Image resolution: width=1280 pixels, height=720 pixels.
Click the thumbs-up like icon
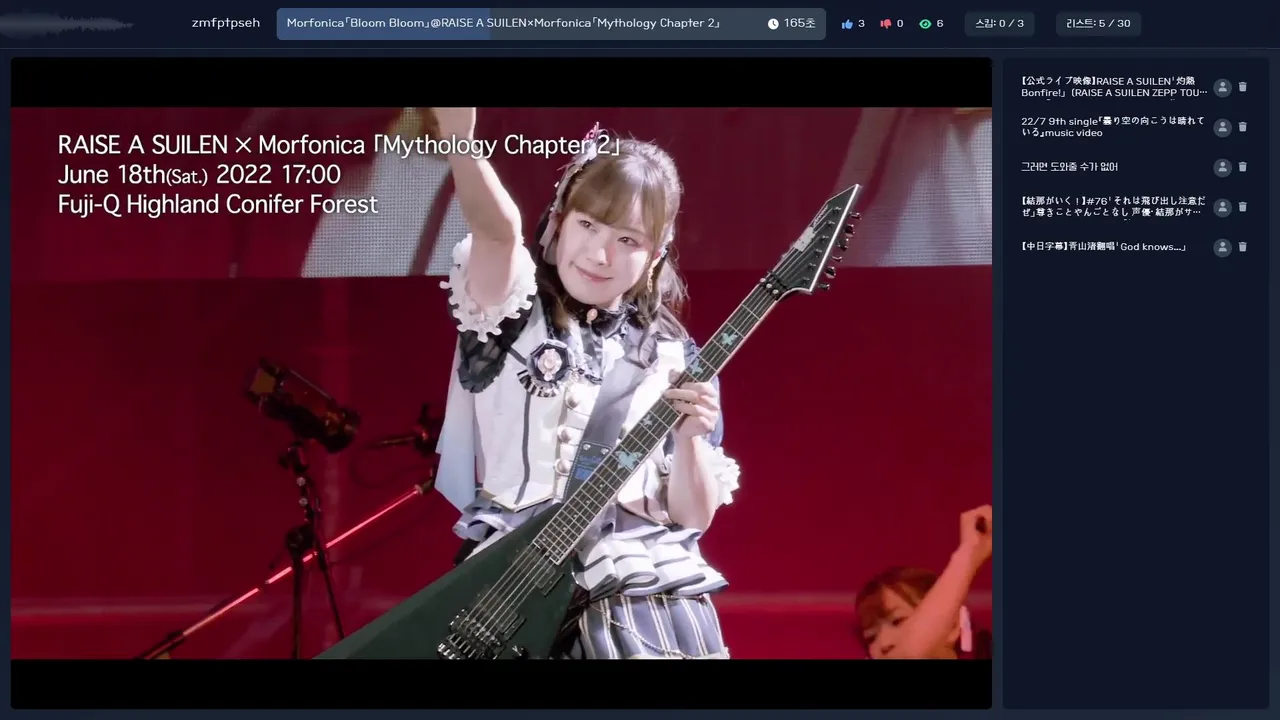pos(847,24)
